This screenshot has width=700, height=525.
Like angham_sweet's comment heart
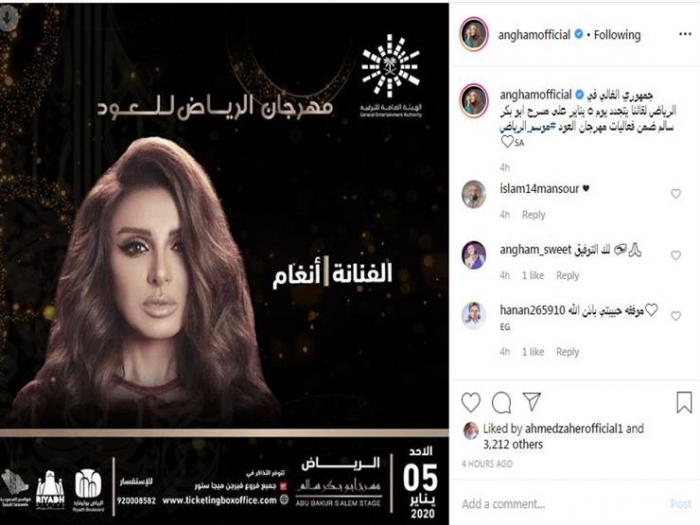click(x=676, y=255)
